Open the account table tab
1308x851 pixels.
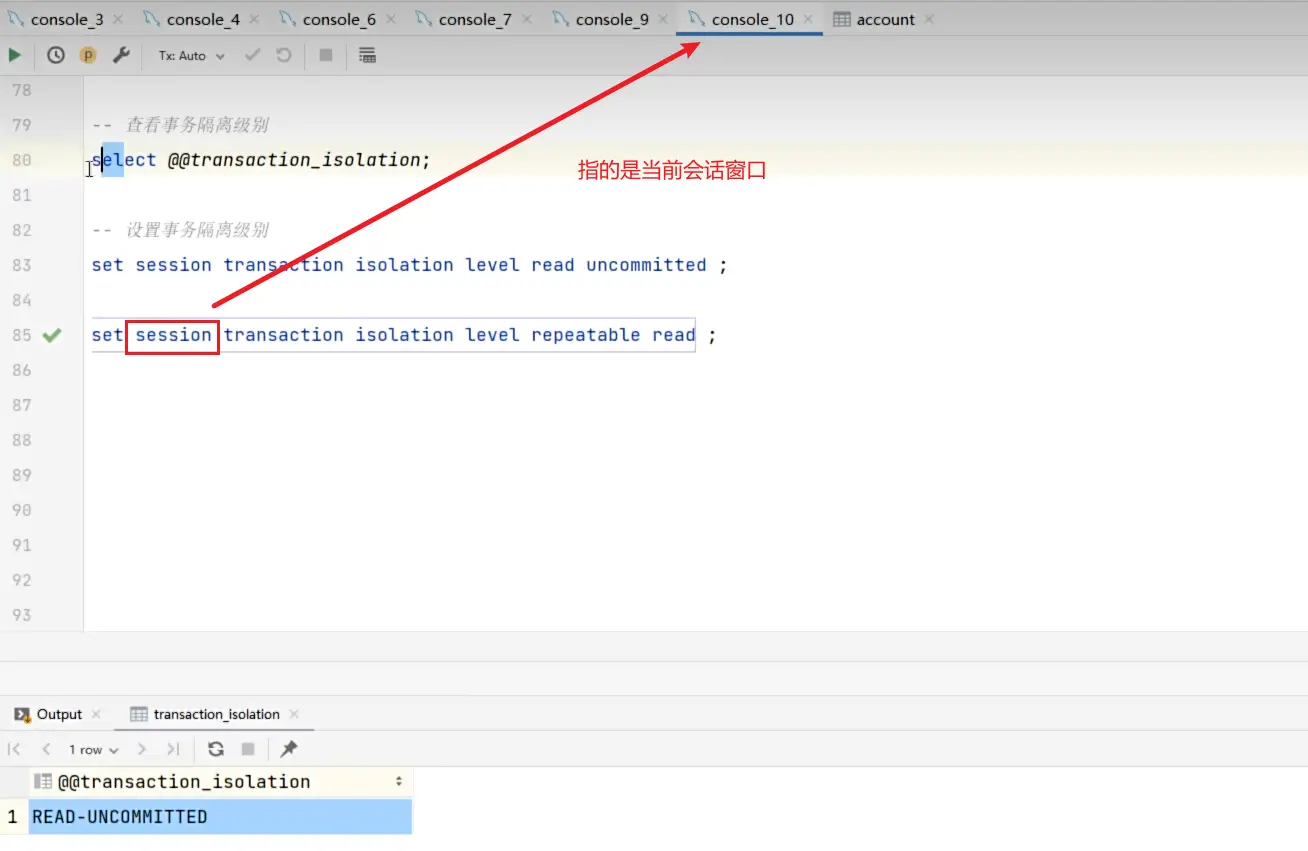click(x=885, y=19)
